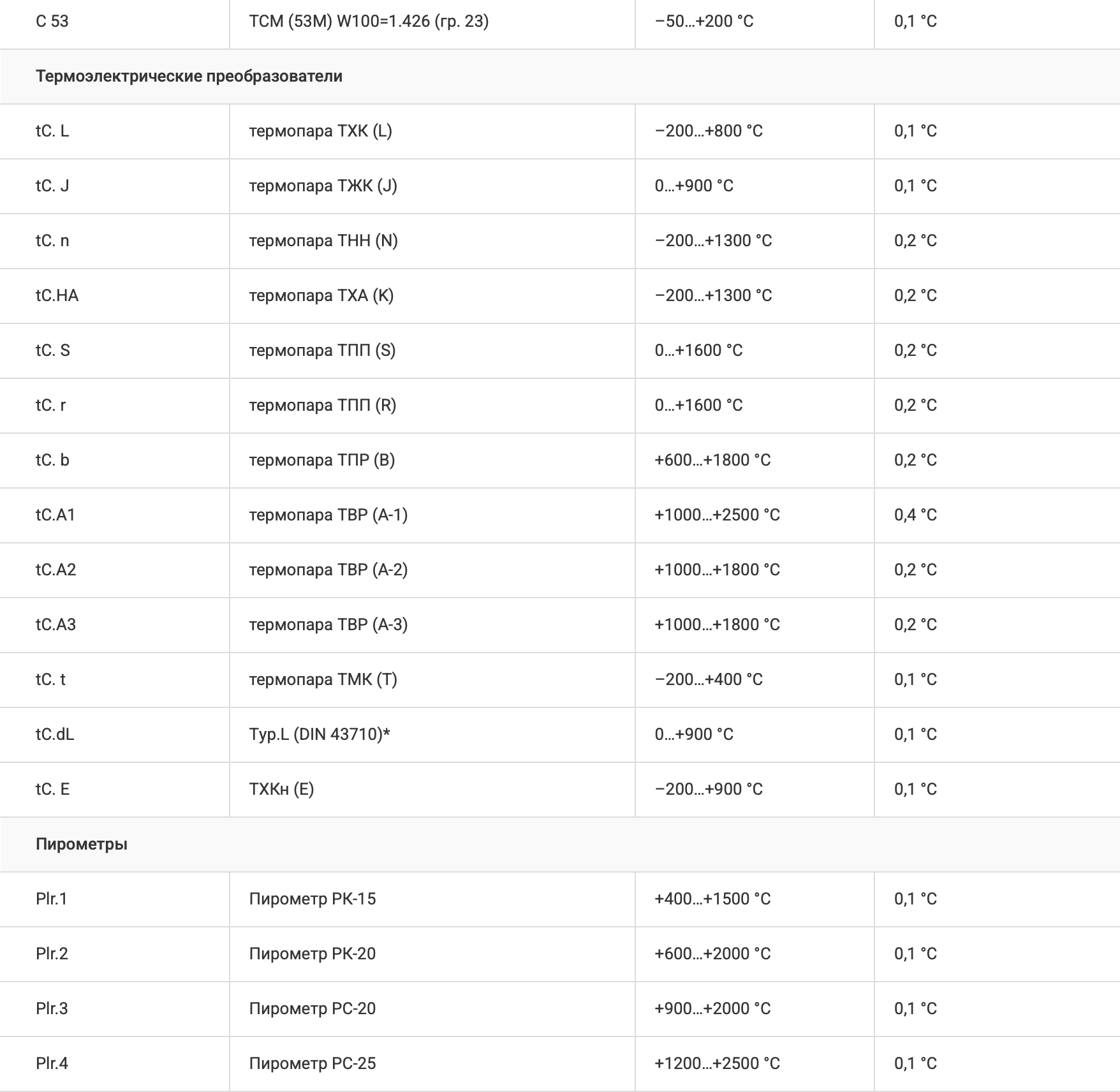Click the 'Пирометры' section header
1120x1092 pixels.
pyautogui.click(x=82, y=844)
